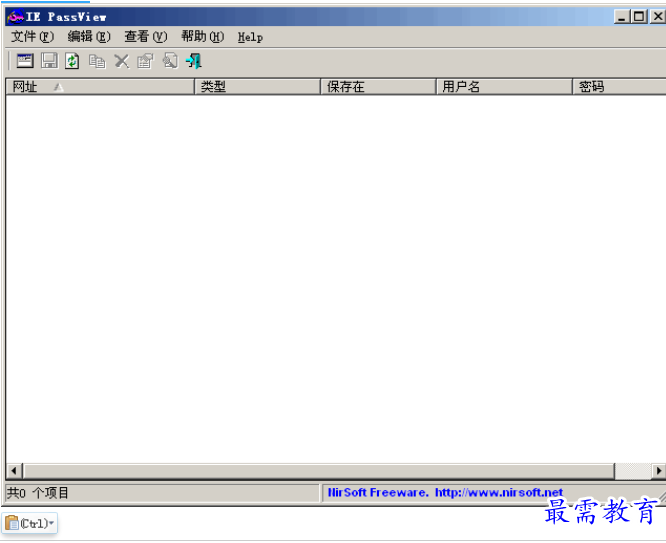Click the Save floppy disk toolbar icon

pyautogui.click(x=49, y=61)
